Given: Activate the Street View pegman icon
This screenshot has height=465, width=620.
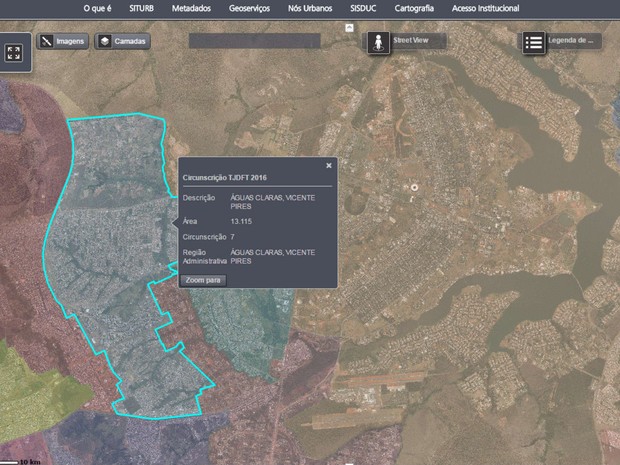Looking at the screenshot, I should click(x=377, y=43).
